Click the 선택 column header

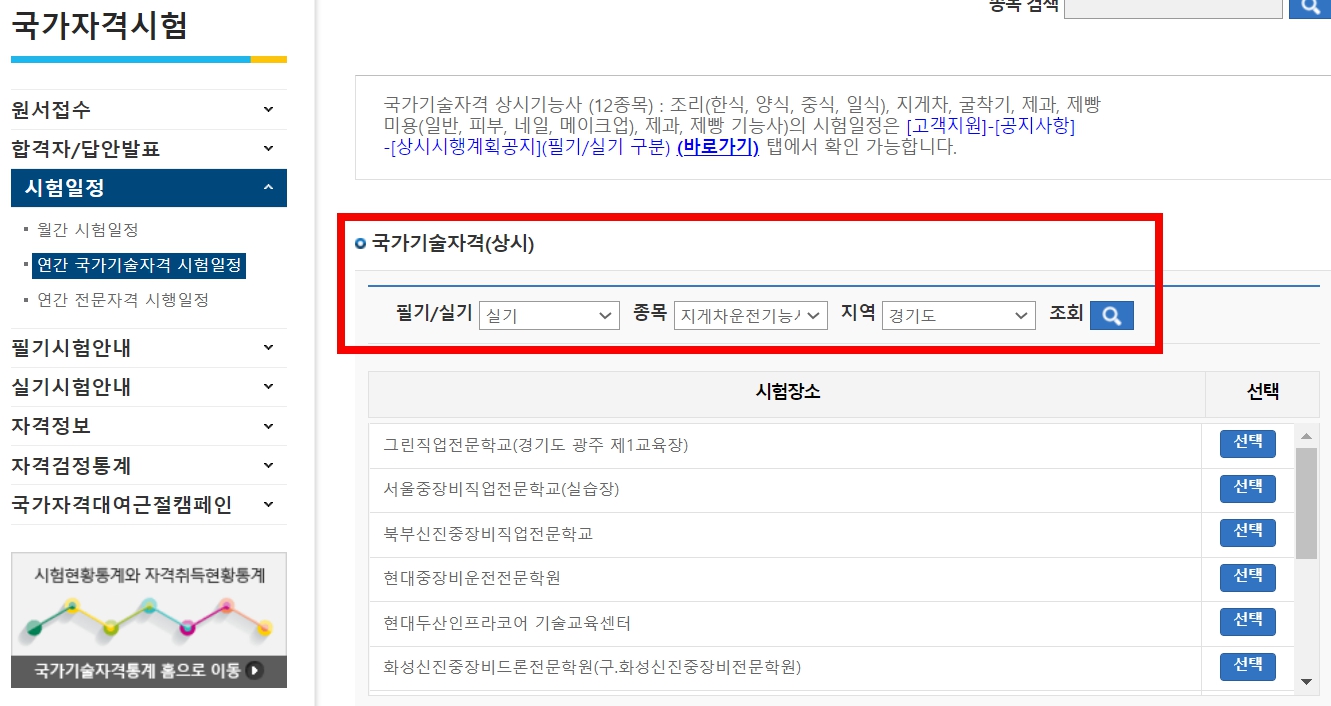(x=1263, y=393)
